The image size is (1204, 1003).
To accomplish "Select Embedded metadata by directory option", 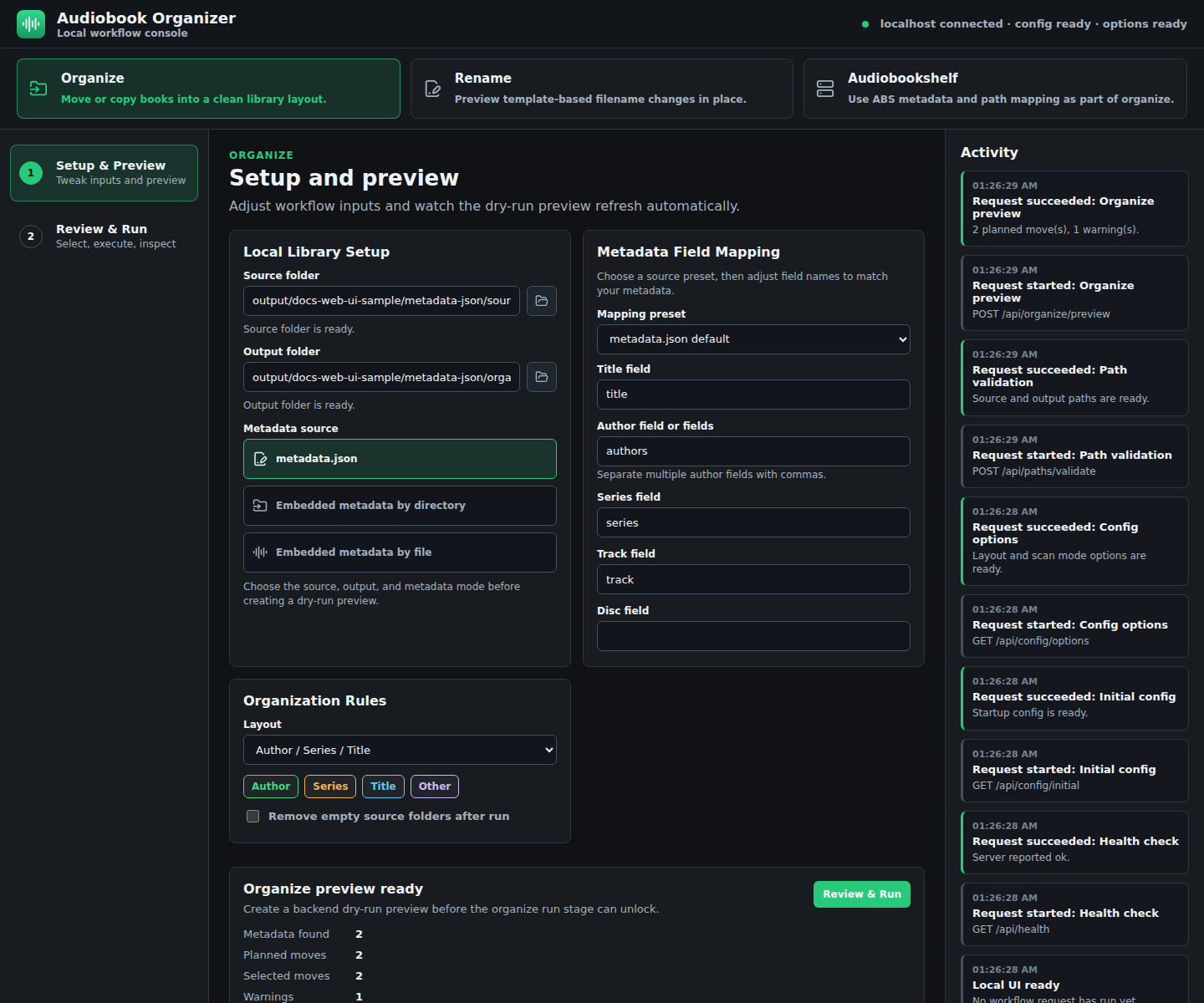I will click(400, 506).
